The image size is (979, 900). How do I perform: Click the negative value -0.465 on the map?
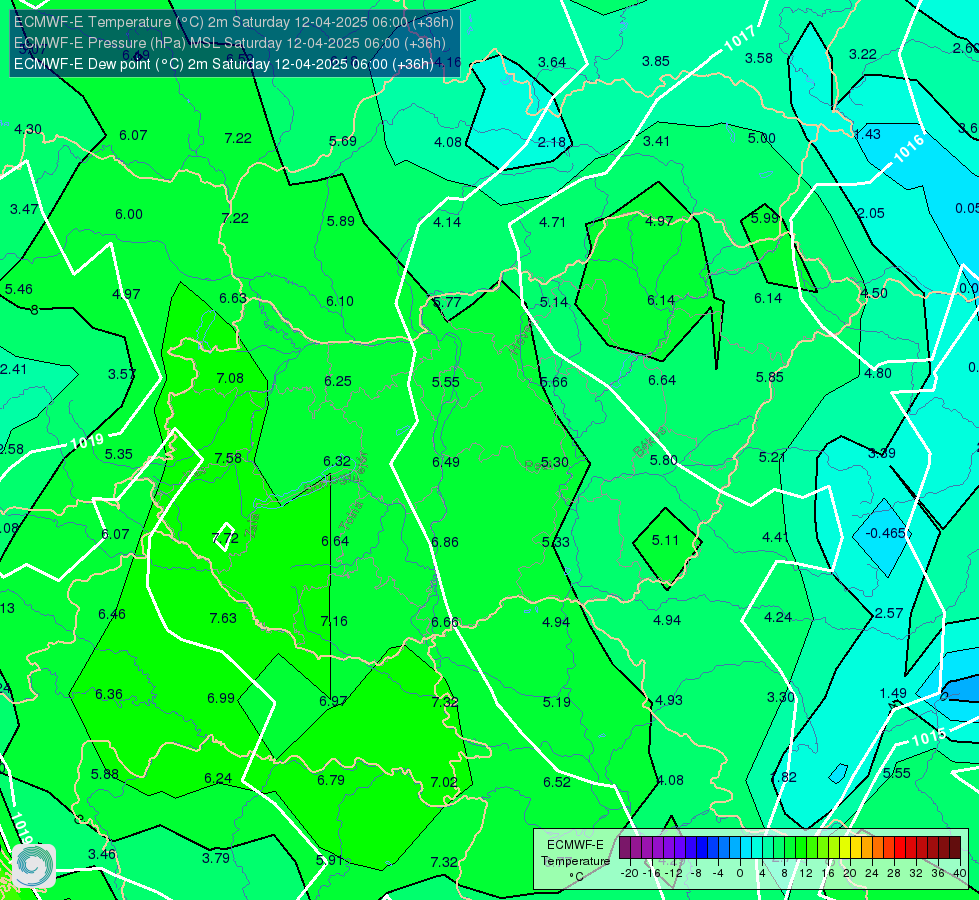887,533
